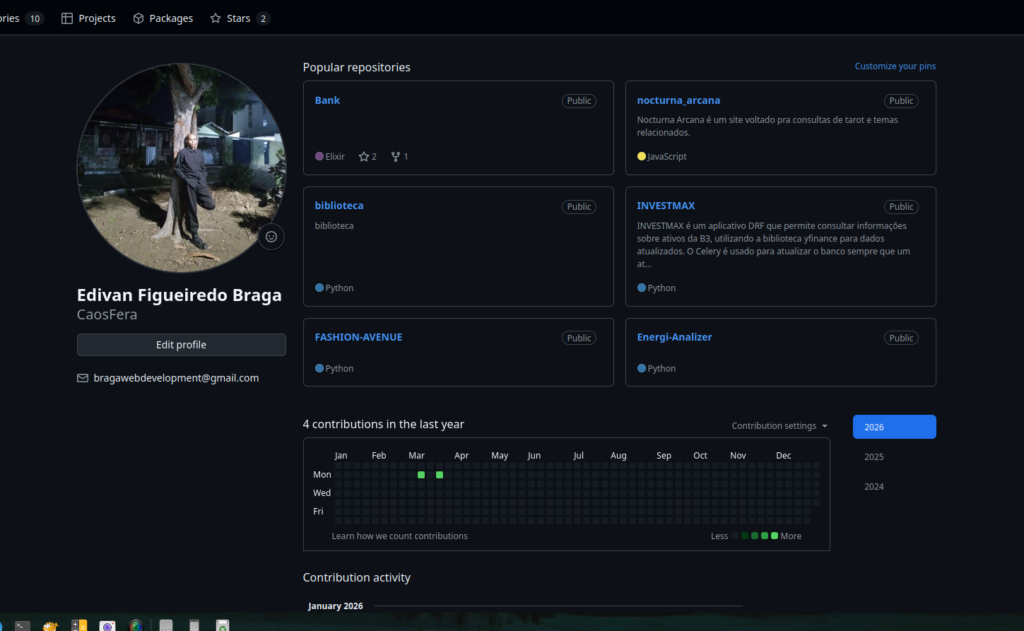Click the Elixir language dot on Bank
This screenshot has height=631, width=1024.
[319, 156]
